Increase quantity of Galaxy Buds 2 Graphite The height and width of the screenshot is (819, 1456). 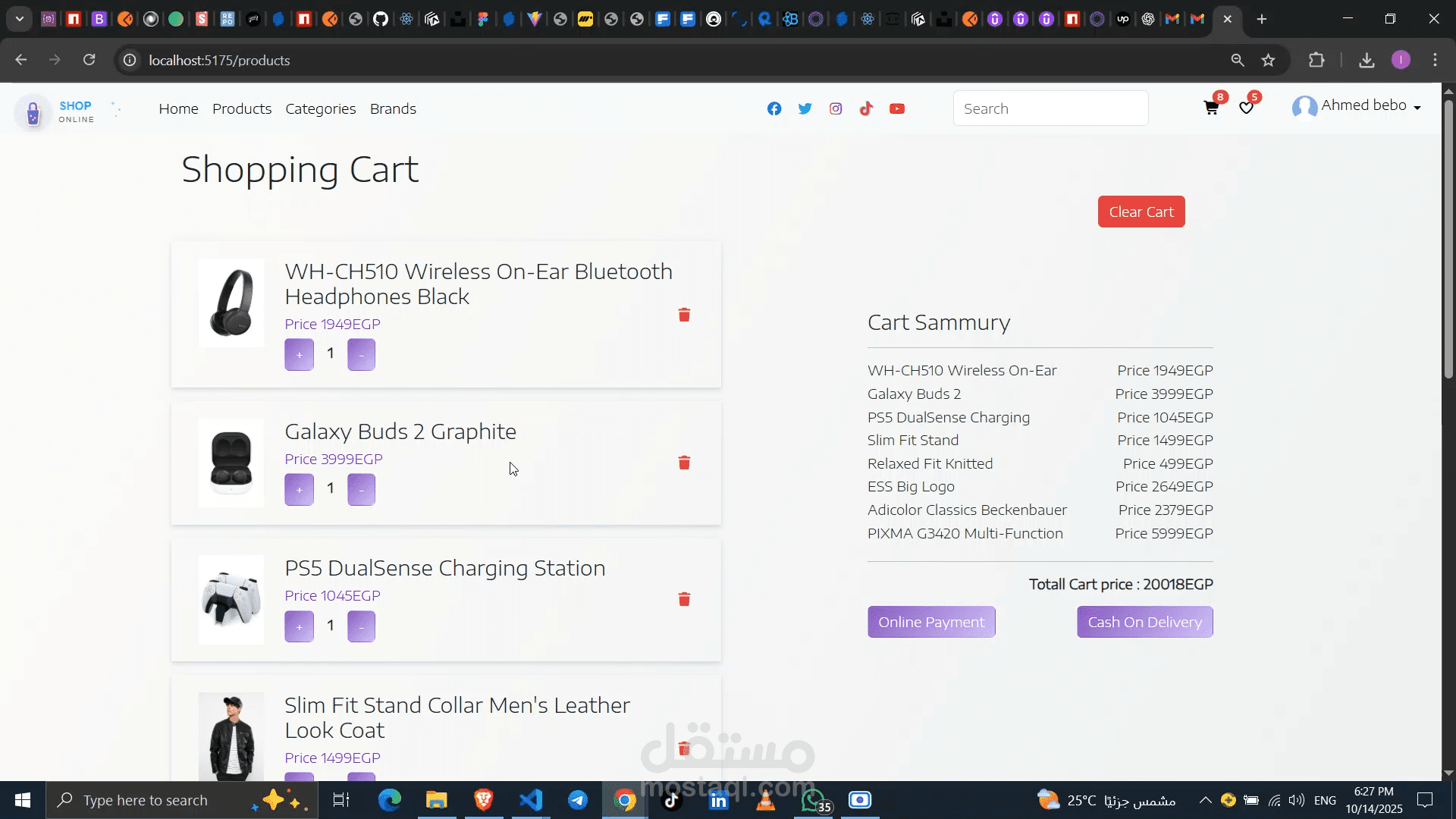coord(299,490)
